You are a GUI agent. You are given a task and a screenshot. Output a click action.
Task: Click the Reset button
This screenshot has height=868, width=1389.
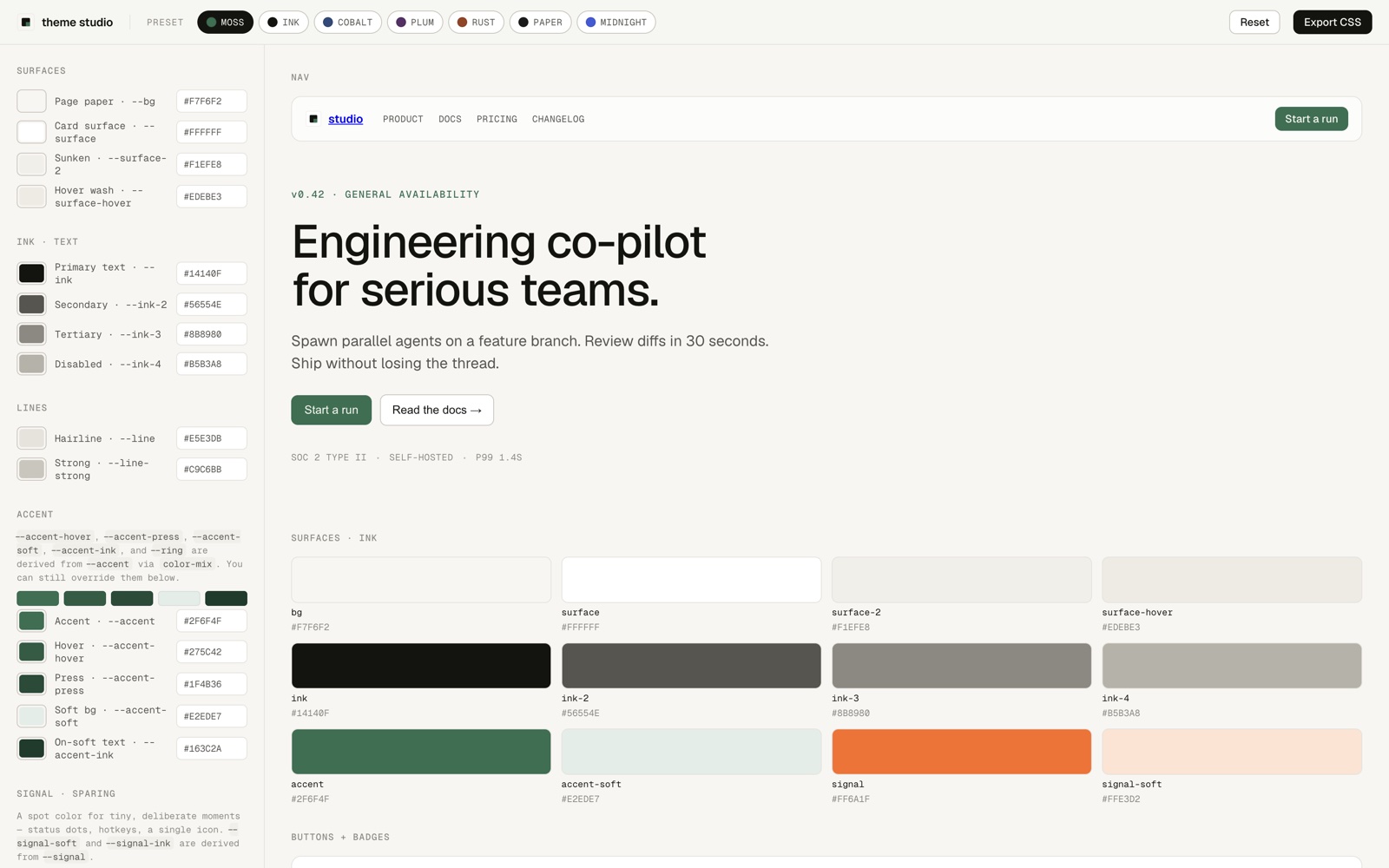click(1254, 23)
